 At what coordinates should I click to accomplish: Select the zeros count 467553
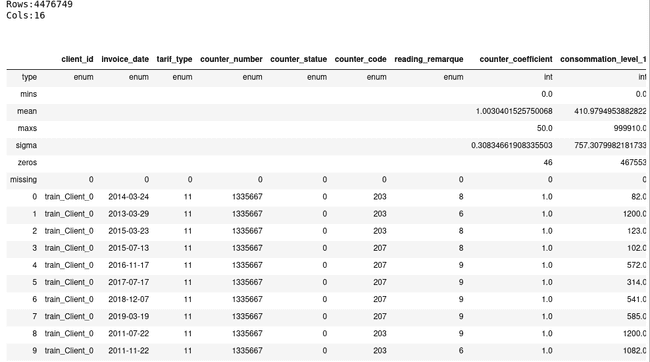coord(633,163)
